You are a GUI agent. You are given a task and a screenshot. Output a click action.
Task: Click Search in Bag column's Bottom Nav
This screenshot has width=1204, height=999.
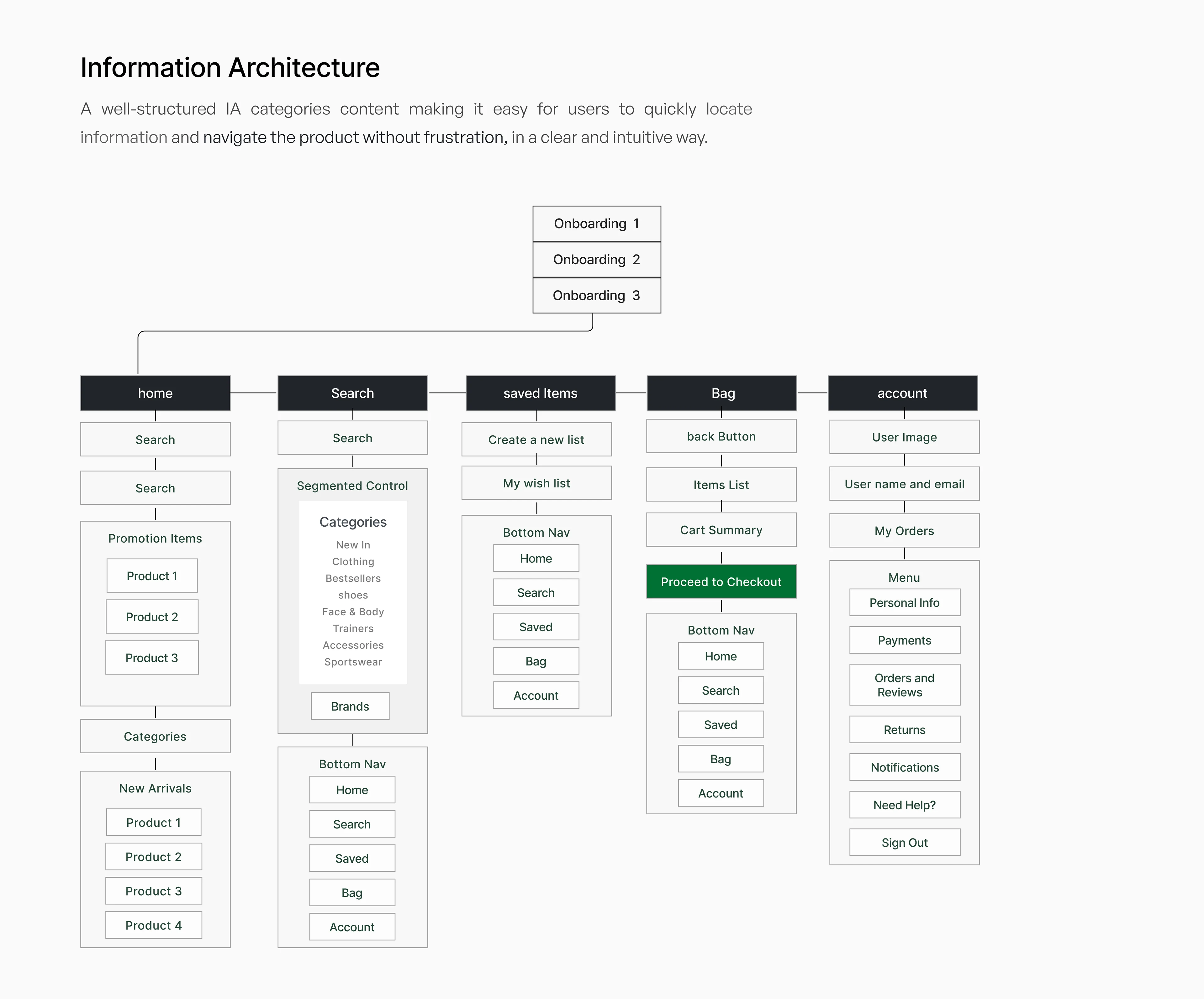click(x=721, y=690)
